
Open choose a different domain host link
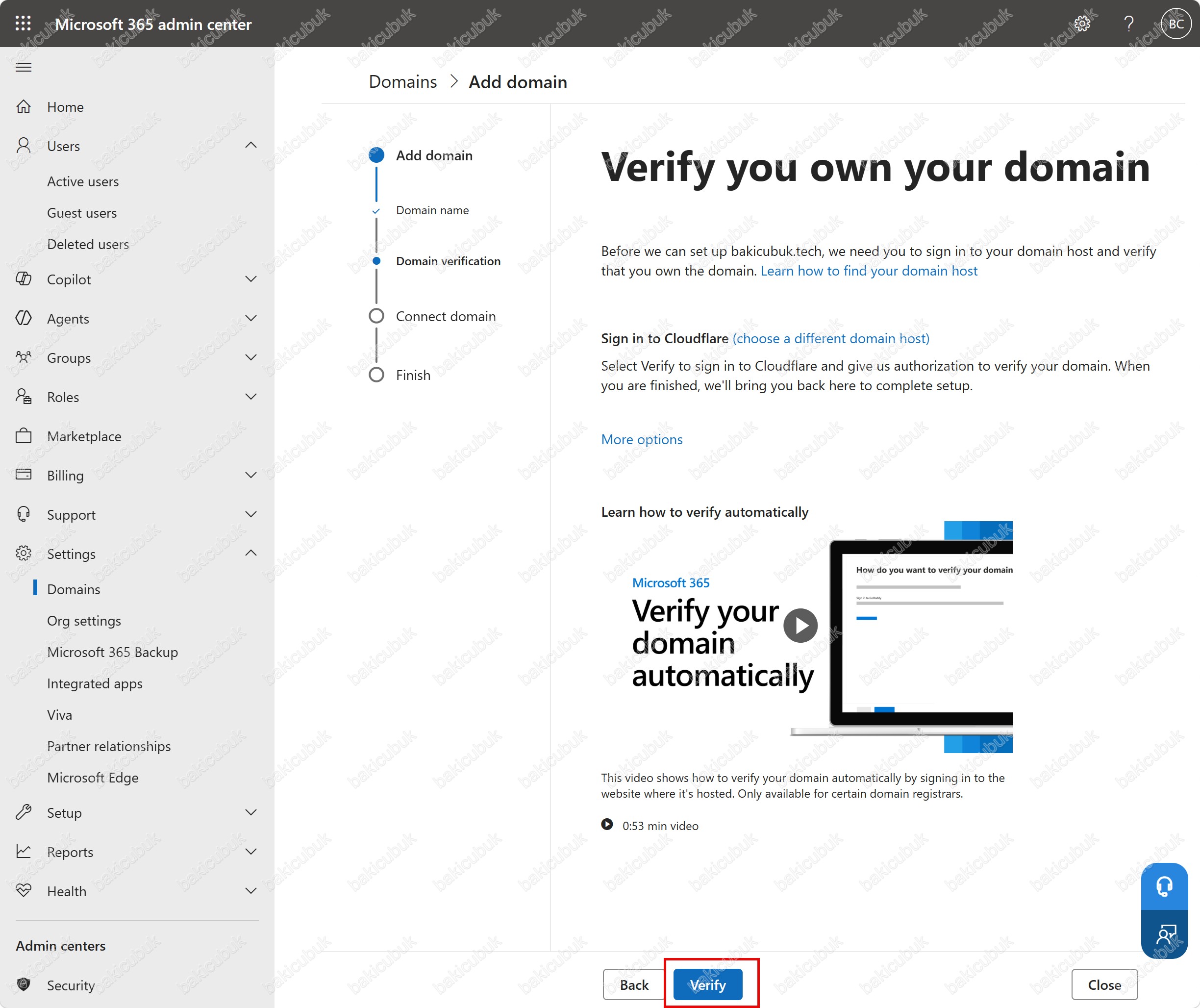(x=831, y=338)
